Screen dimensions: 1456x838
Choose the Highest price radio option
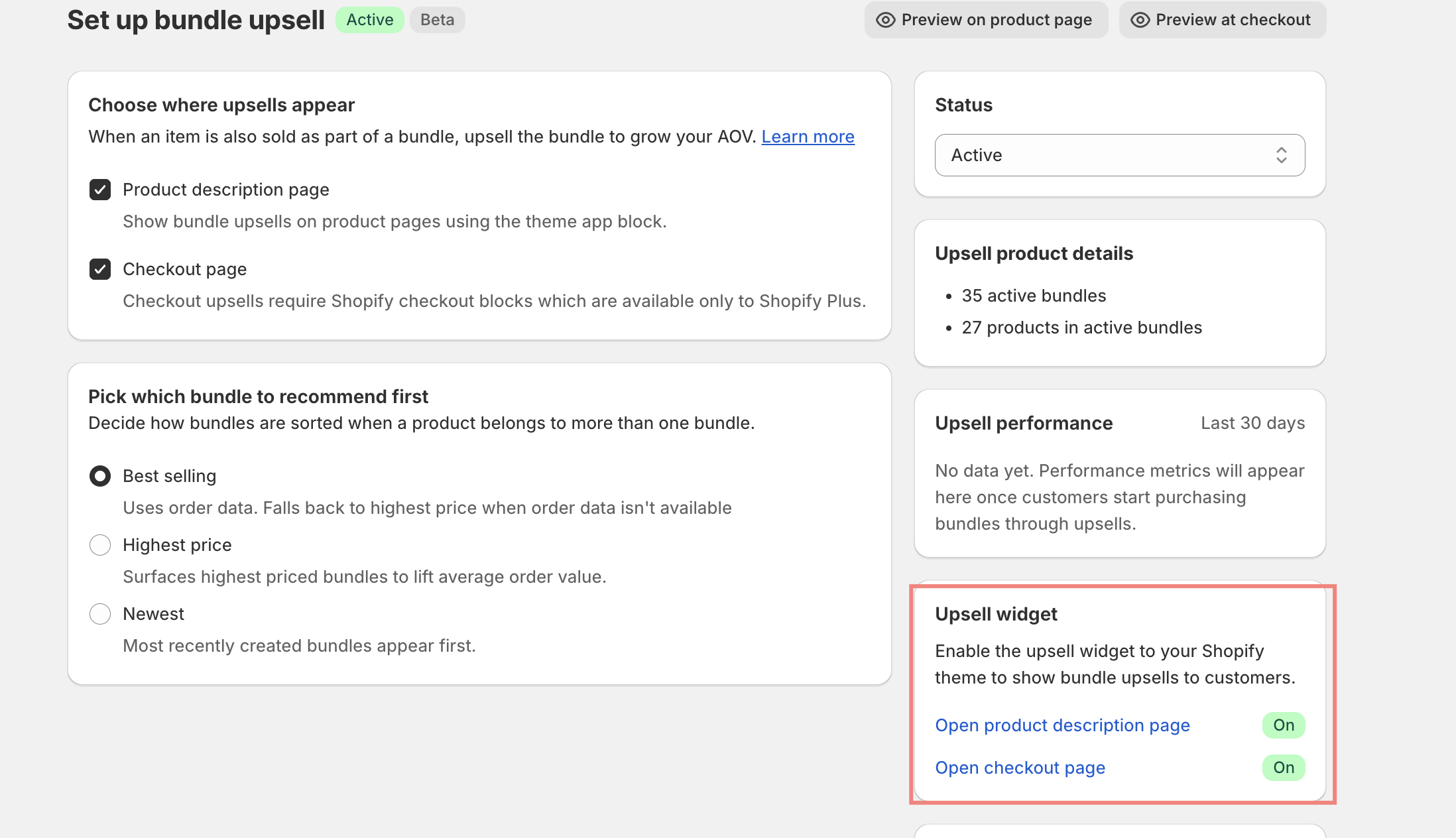[x=100, y=545]
